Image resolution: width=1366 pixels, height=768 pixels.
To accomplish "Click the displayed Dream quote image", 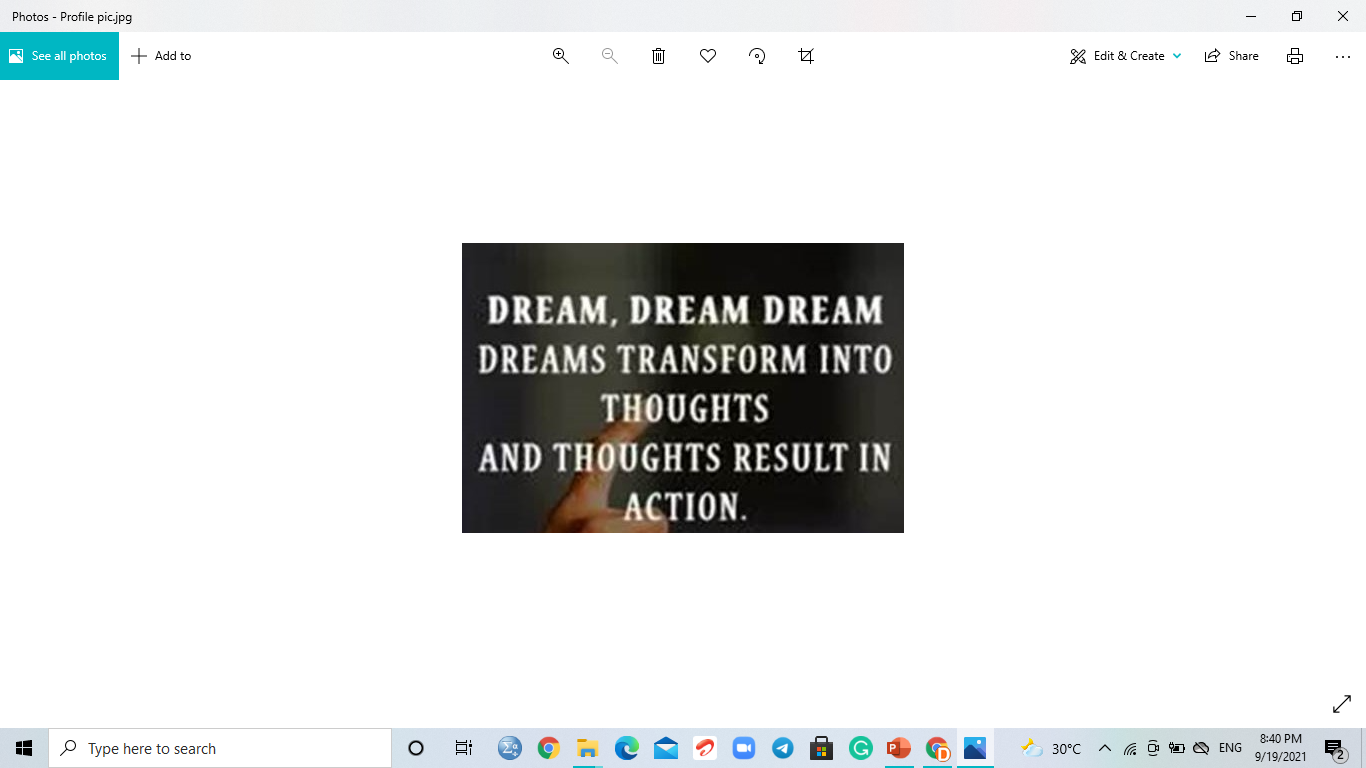I will 683,388.
